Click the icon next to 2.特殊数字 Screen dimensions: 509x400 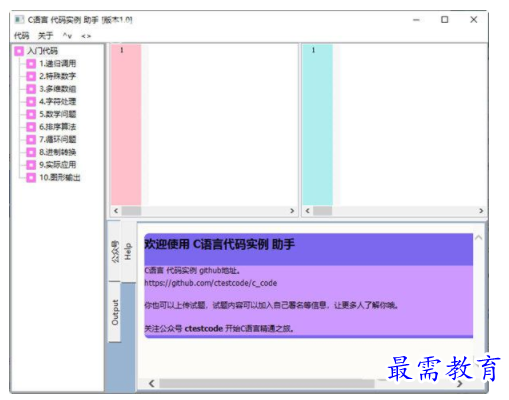coord(31,76)
